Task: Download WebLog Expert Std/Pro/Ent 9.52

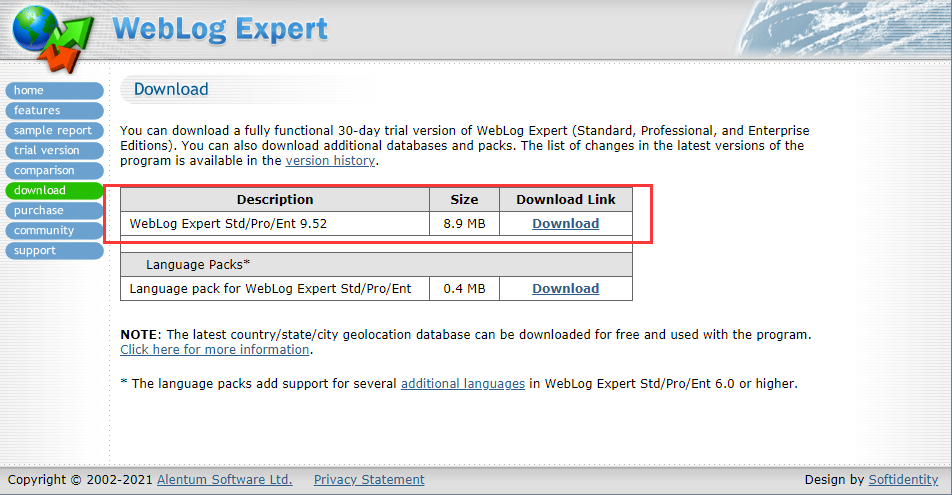Action: 565,224
